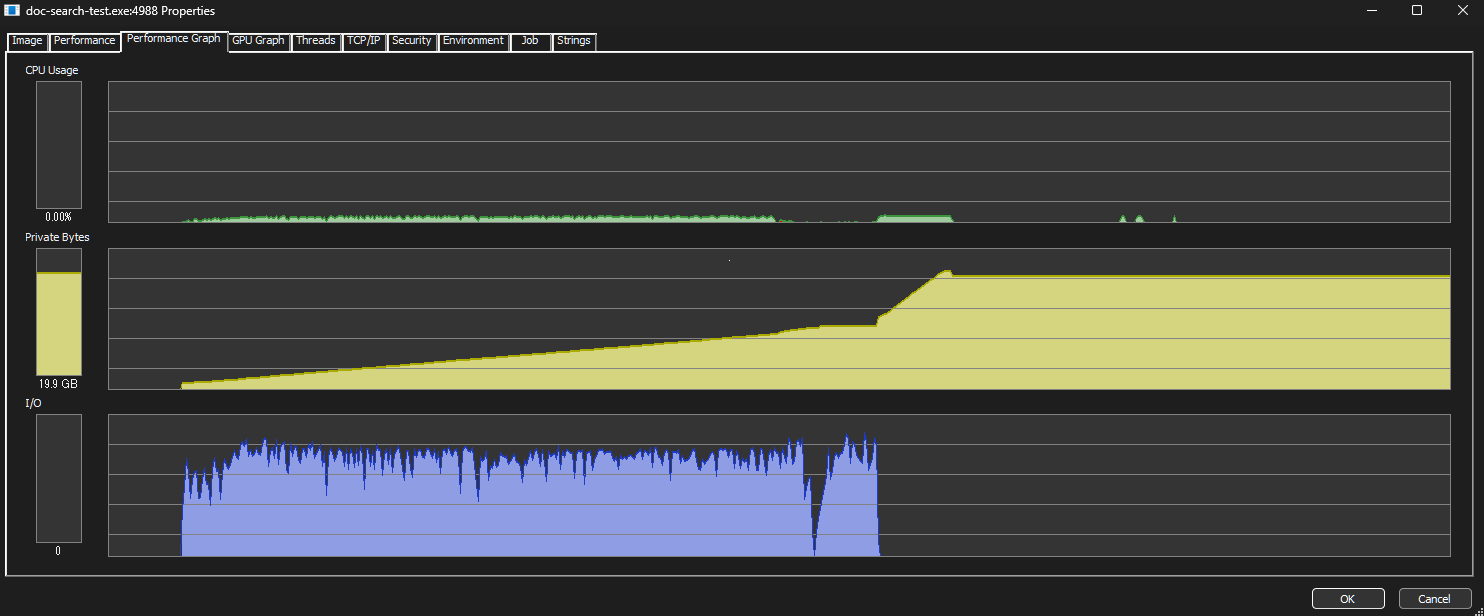Open the Environment tab
The height and width of the screenshot is (616, 1484).
[473, 41]
